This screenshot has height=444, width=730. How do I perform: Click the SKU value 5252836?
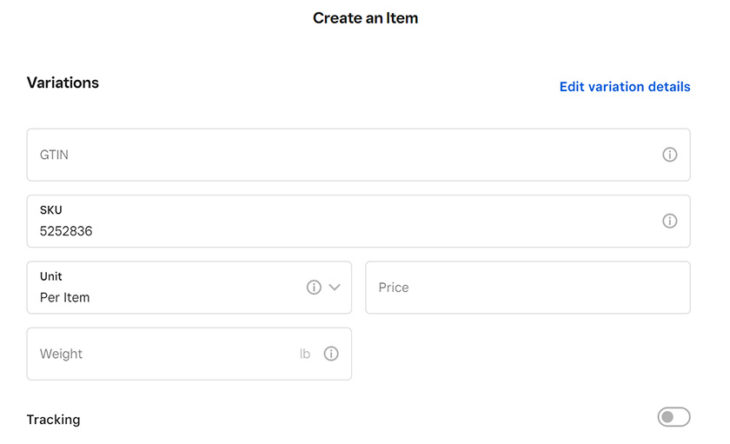pos(73,231)
